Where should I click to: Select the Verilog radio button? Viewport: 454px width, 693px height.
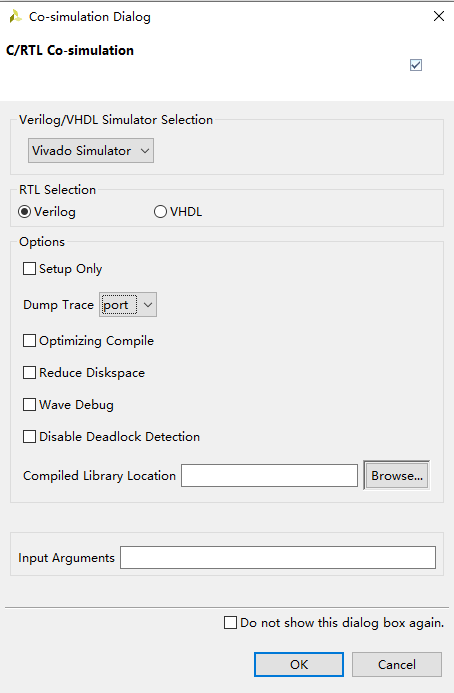[x=25, y=212]
